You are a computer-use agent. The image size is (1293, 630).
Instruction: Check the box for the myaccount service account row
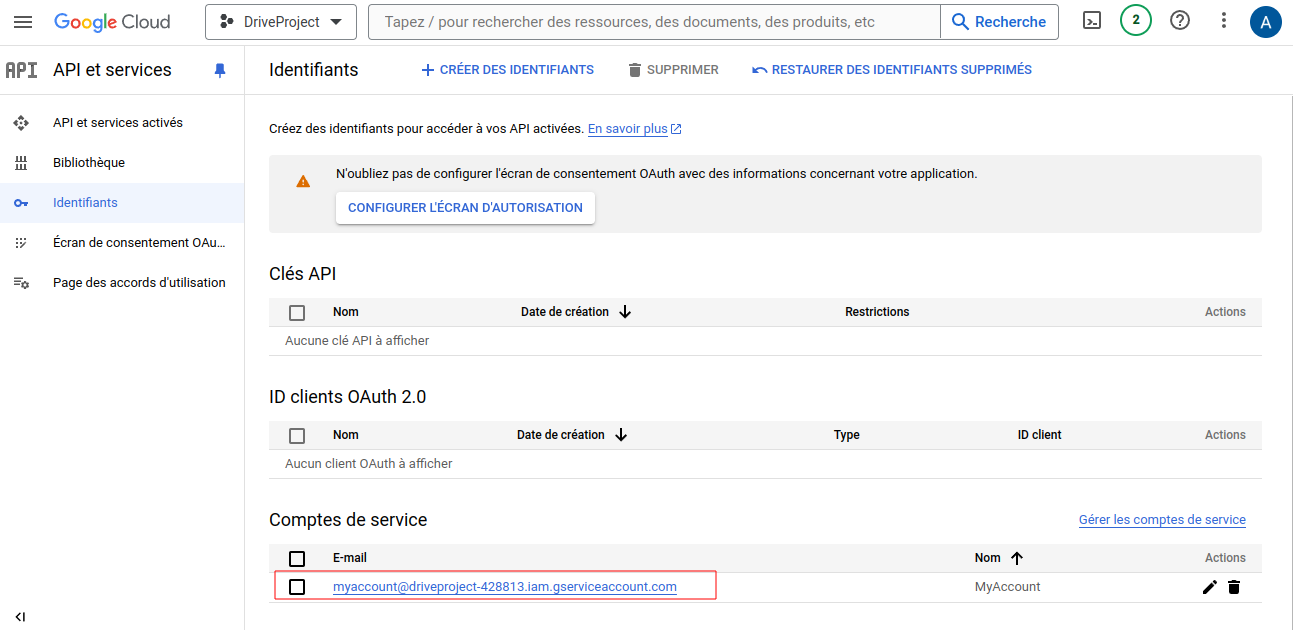coord(297,587)
